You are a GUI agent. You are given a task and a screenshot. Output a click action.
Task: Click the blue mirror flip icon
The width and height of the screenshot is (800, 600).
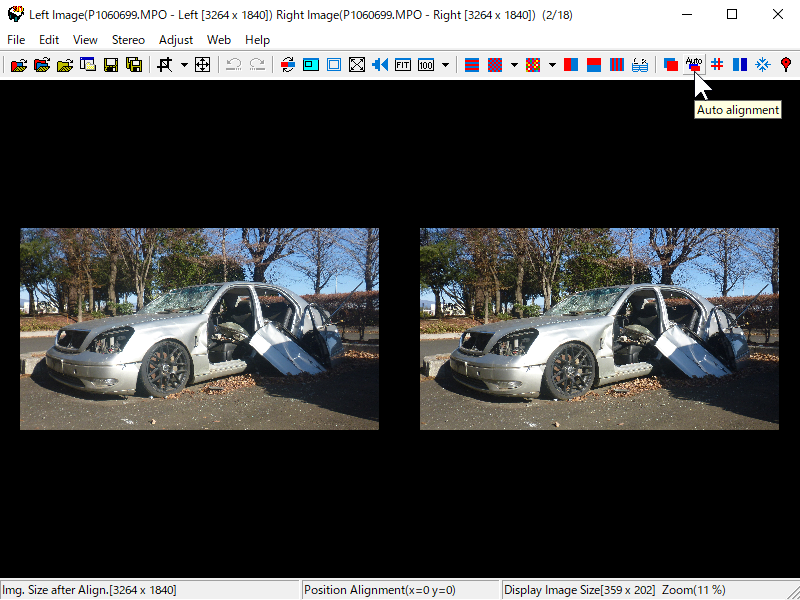380,65
